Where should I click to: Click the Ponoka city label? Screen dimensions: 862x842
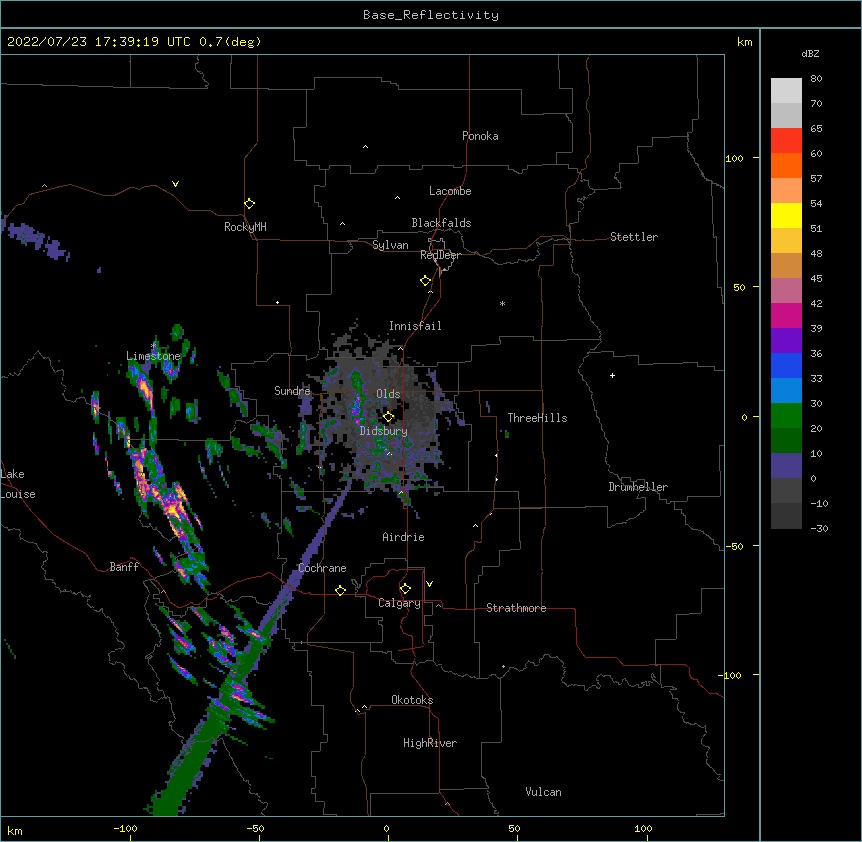click(480, 136)
